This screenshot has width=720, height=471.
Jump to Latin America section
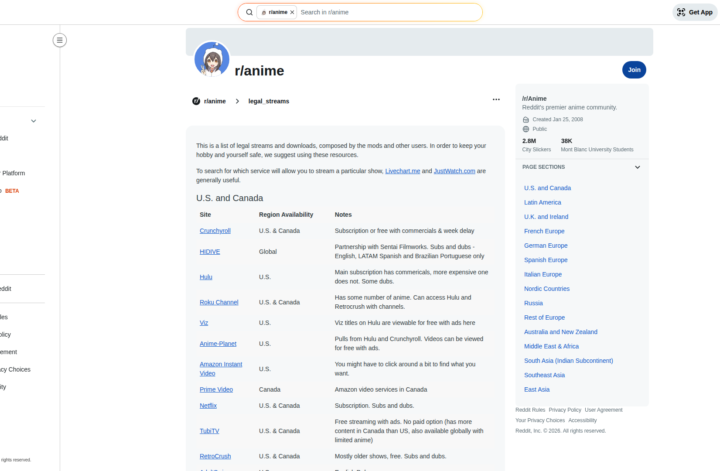(542, 202)
